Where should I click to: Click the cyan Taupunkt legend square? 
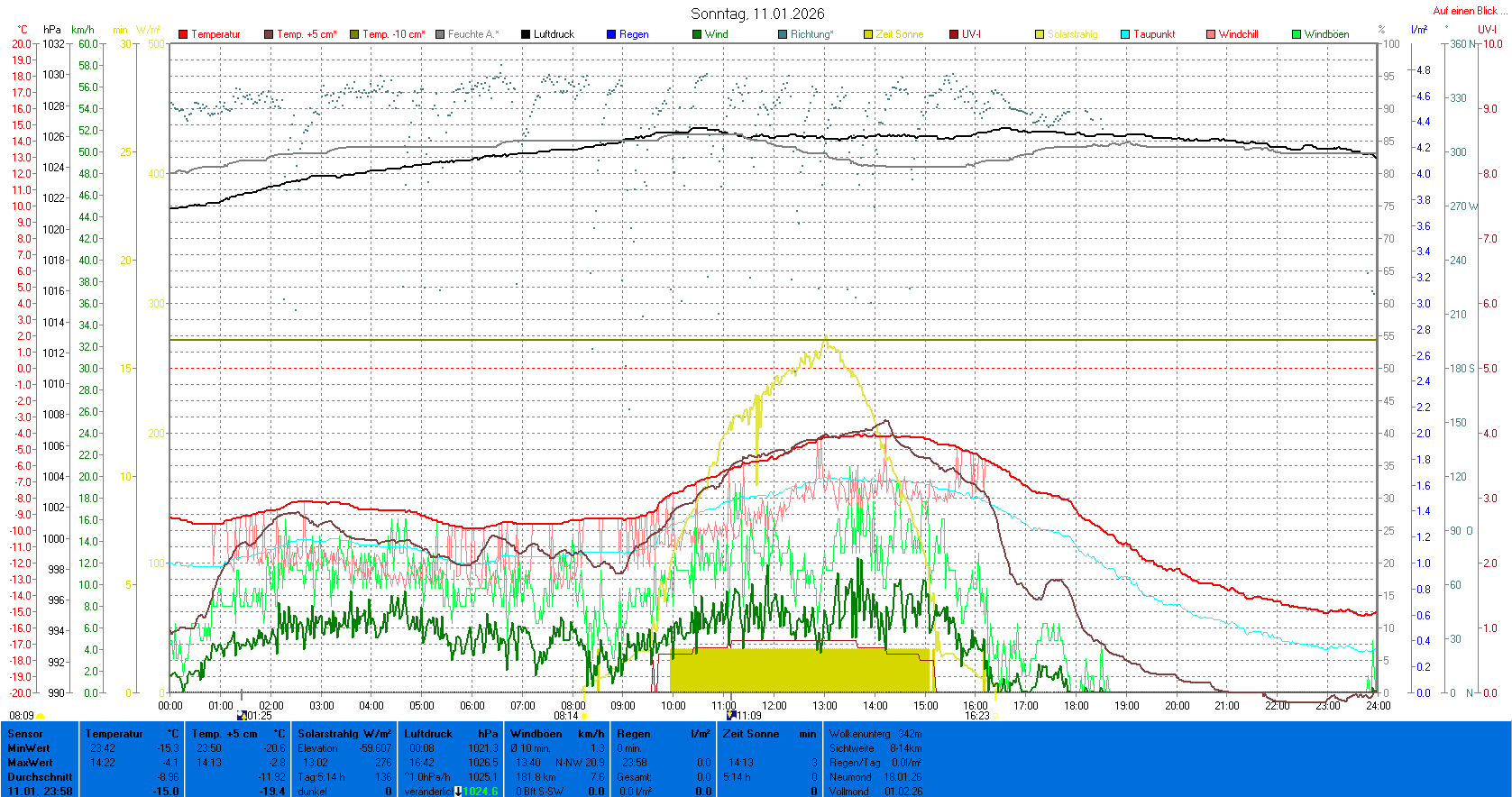1125,34
